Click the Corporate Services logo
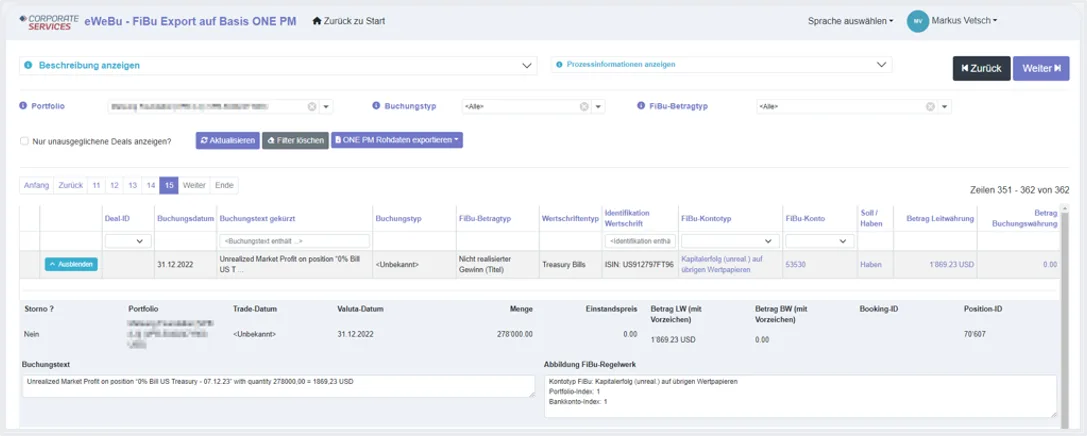Viewport: 1087px width, 436px height. [48, 21]
